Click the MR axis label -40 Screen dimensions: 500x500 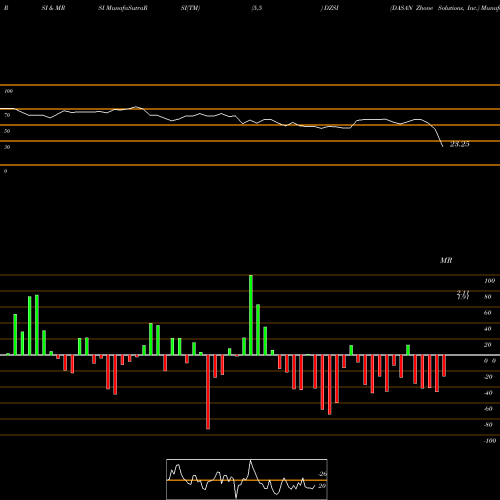pyautogui.click(x=488, y=393)
